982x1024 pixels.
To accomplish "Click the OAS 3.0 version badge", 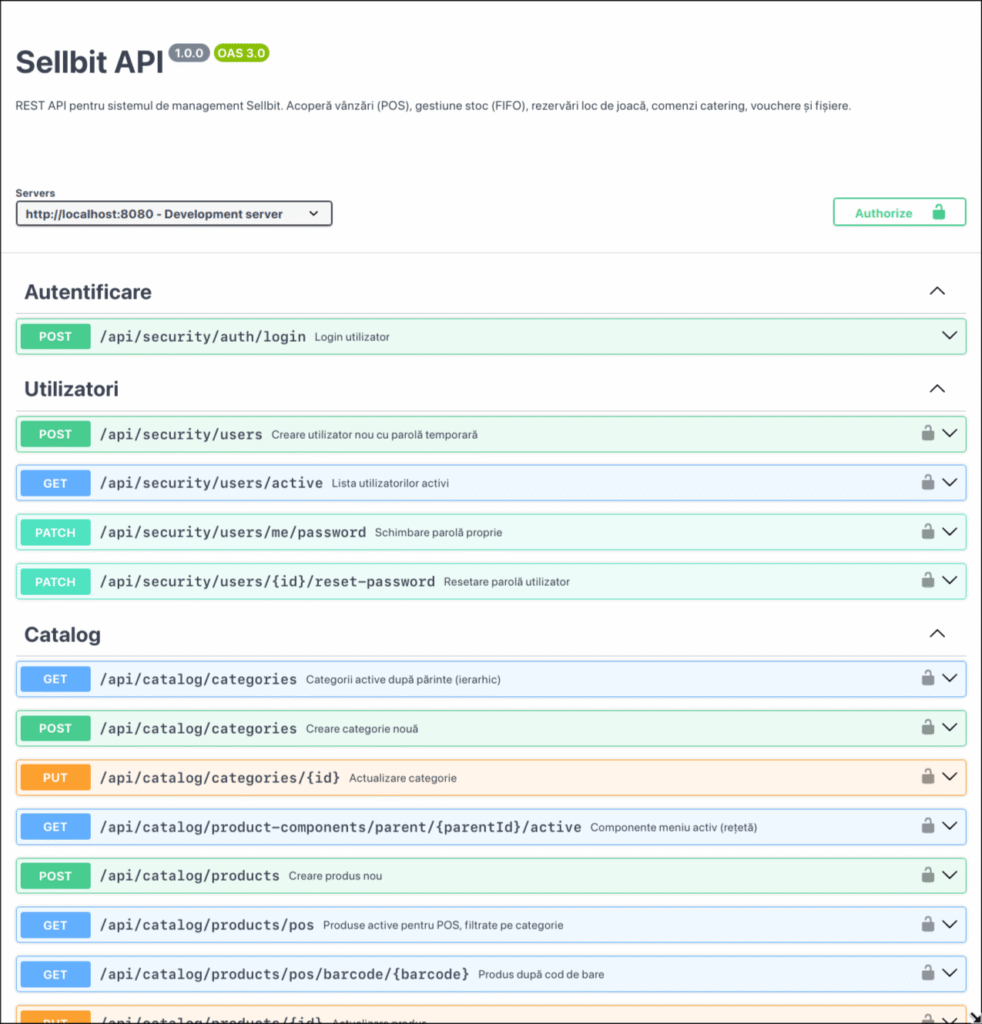I will click(242, 53).
